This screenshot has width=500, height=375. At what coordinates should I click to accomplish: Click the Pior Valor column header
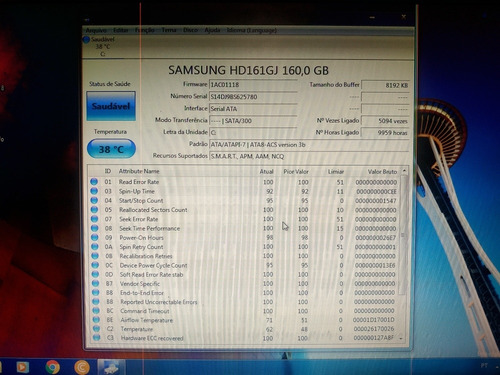[296, 172]
